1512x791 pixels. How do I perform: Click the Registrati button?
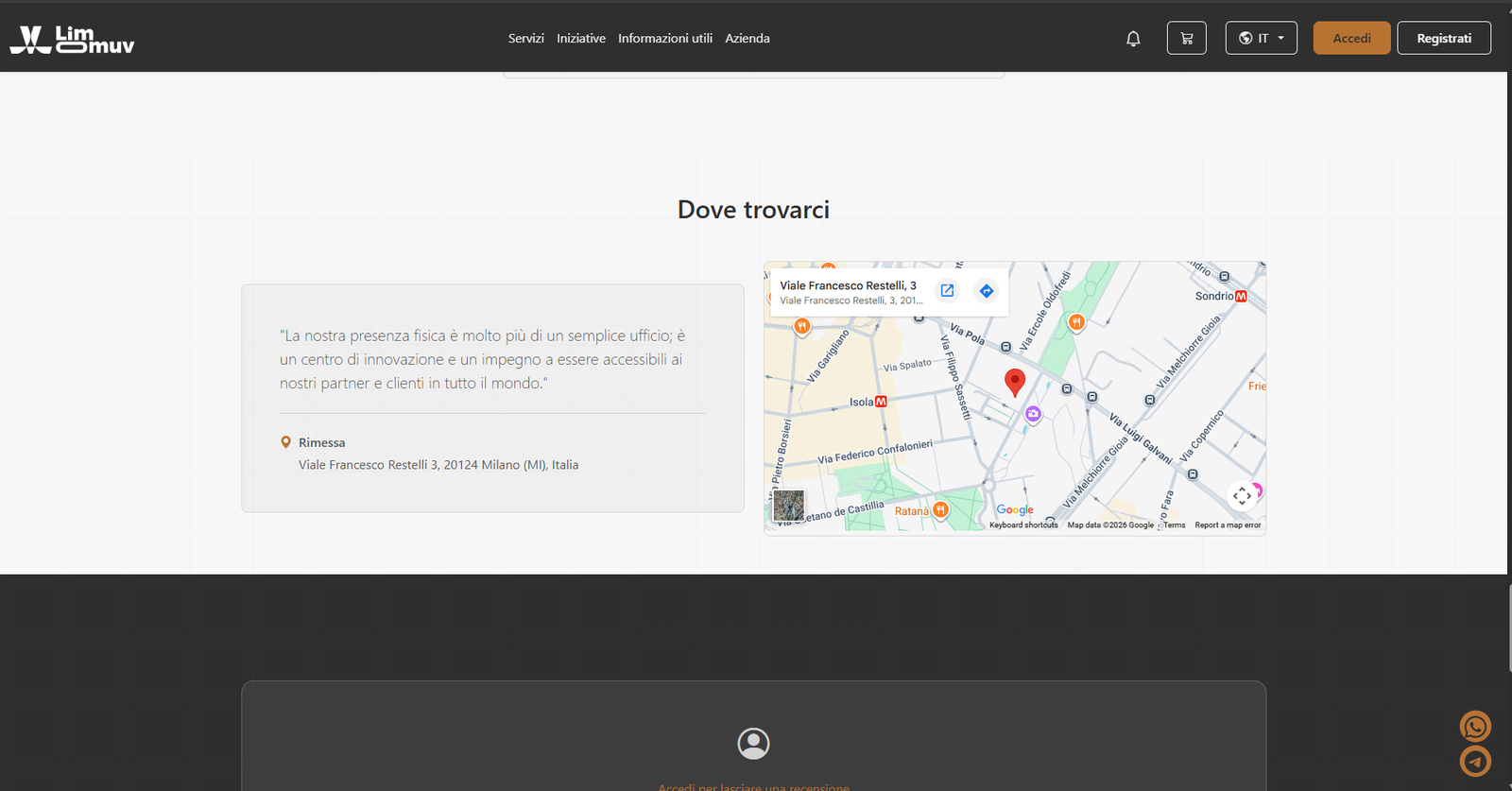pyautogui.click(x=1444, y=38)
